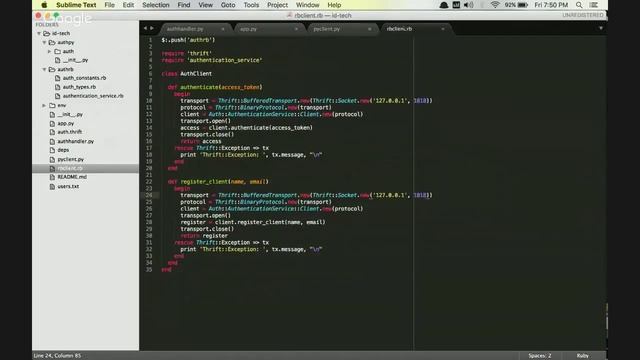Click line number 35 in gutter
Viewport: 640px width, 360px height.
[149, 269]
